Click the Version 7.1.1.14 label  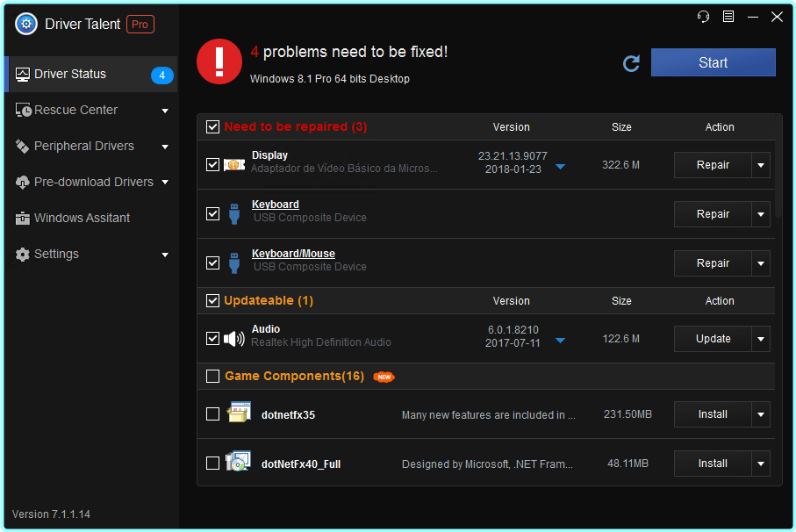click(x=51, y=514)
